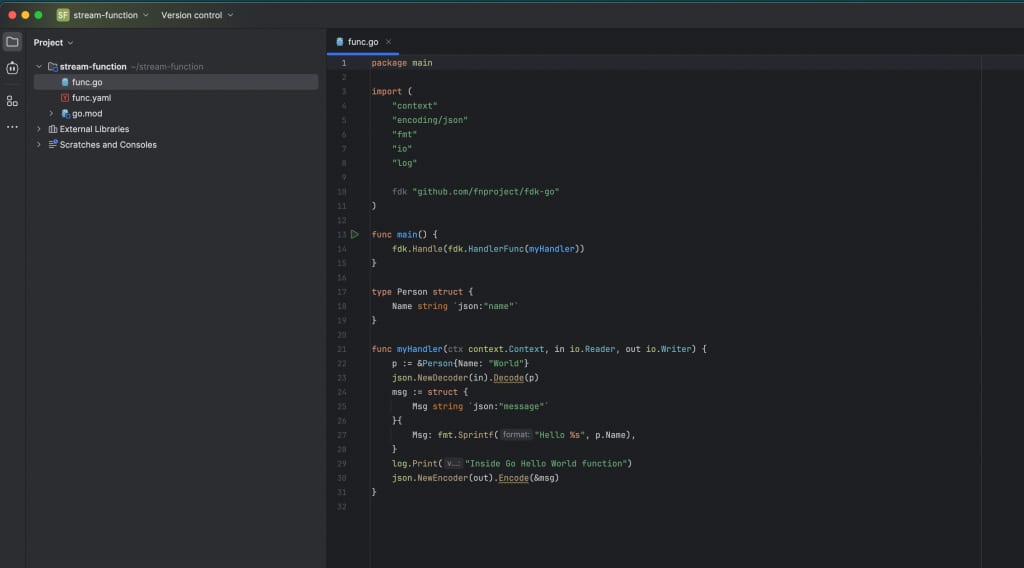Collapse the stream-function root folder
Image resolution: width=1024 pixels, height=568 pixels.
coord(39,67)
